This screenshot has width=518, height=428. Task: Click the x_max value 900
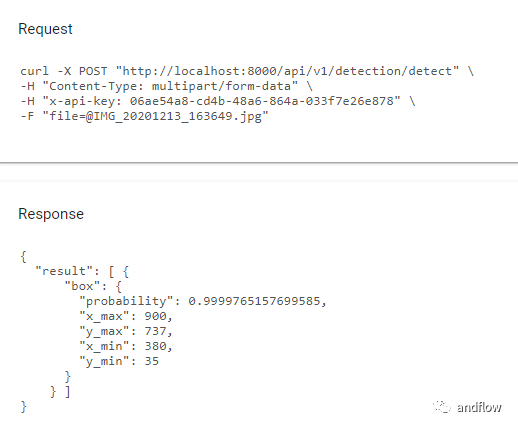[155, 316]
